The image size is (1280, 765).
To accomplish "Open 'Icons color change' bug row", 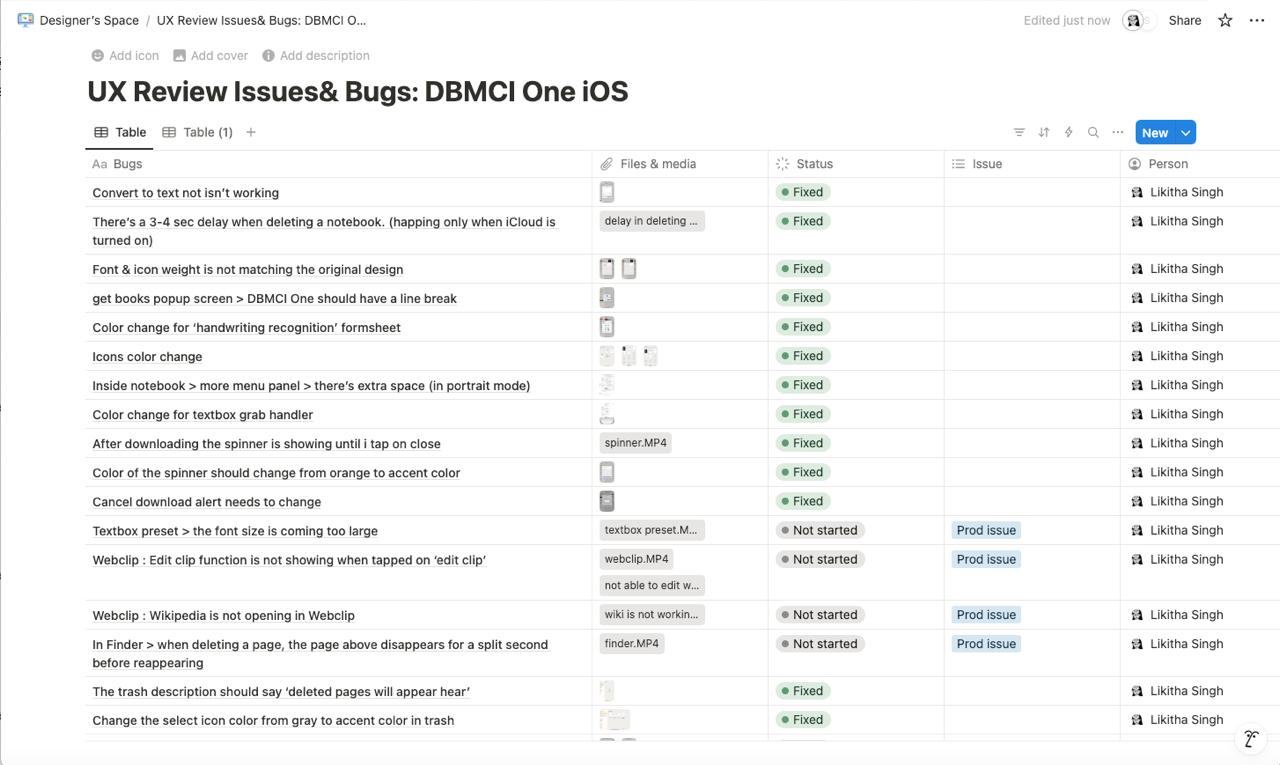I will (x=147, y=357).
